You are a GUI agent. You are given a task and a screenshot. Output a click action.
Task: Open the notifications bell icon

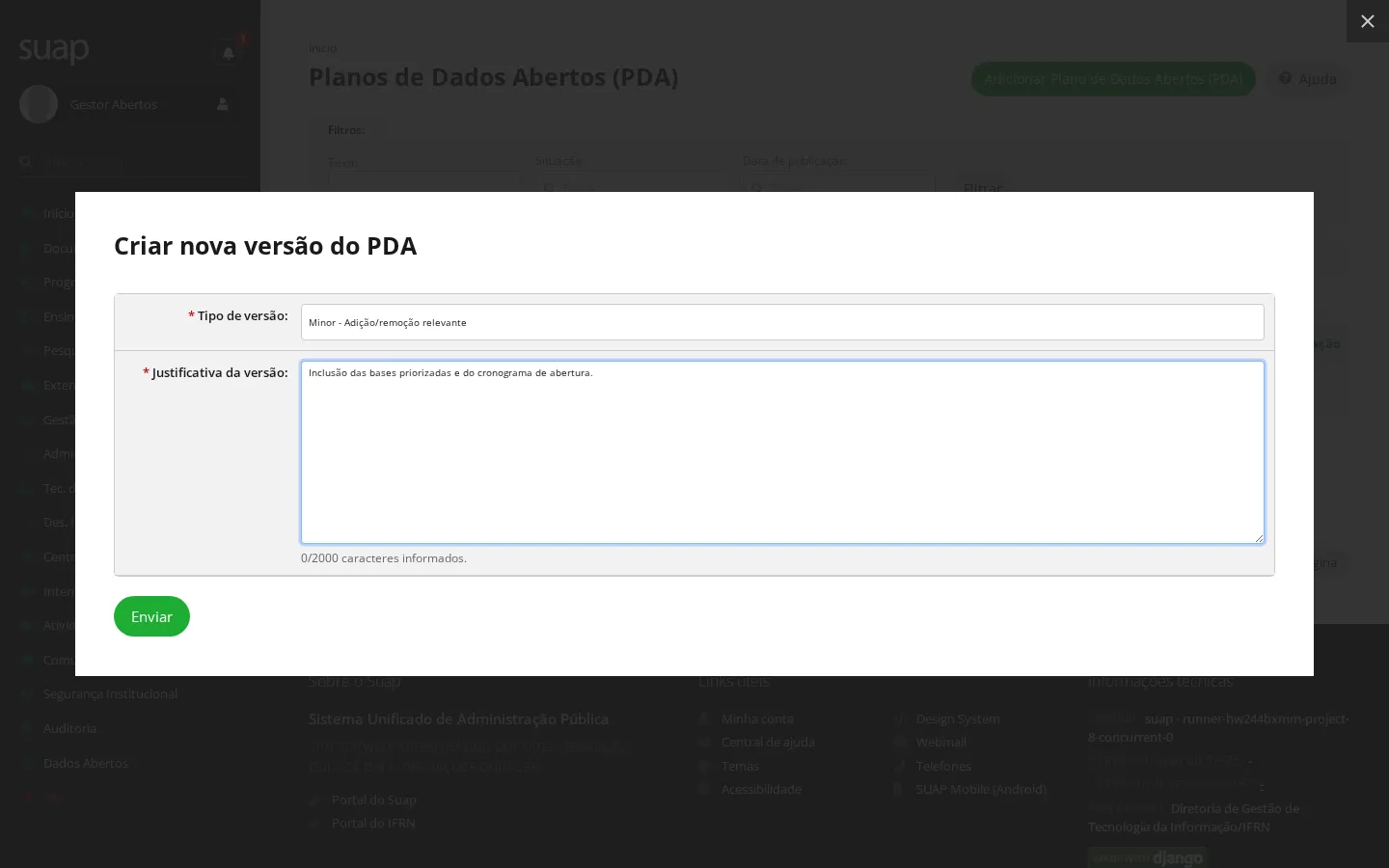[x=228, y=53]
